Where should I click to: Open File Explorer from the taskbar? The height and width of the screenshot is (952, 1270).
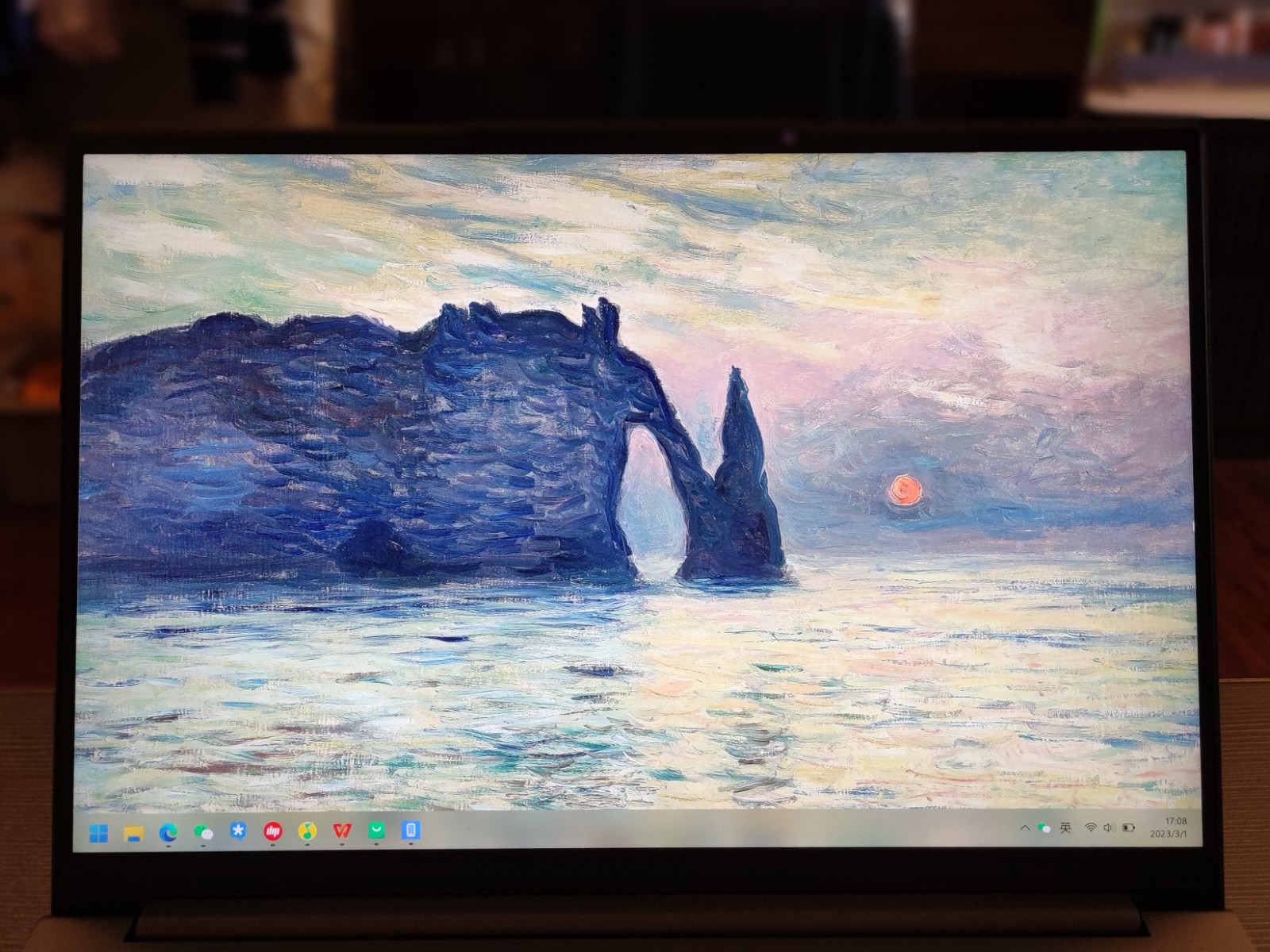[x=133, y=833]
